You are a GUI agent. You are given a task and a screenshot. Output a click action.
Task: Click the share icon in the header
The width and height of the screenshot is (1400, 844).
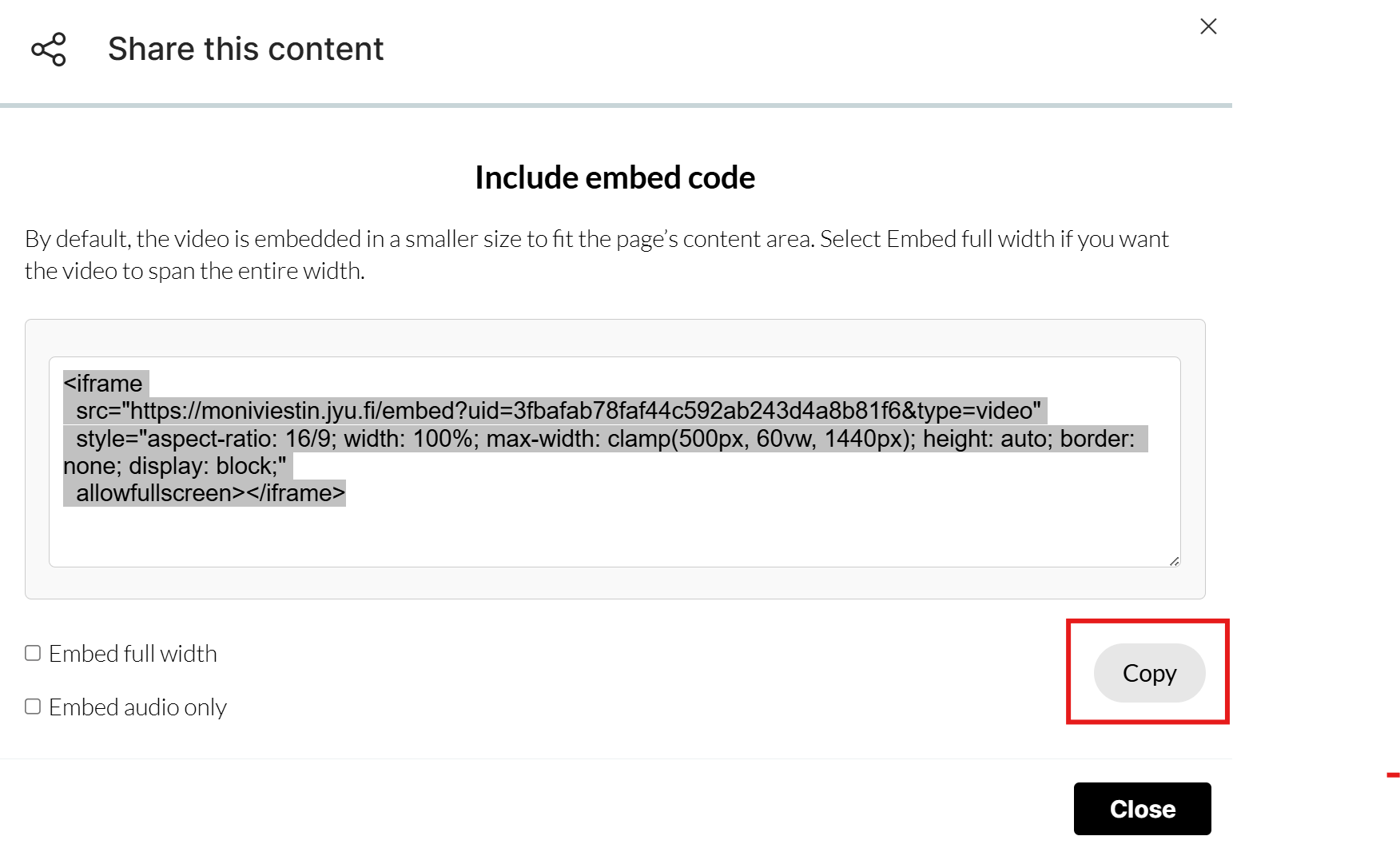49,50
